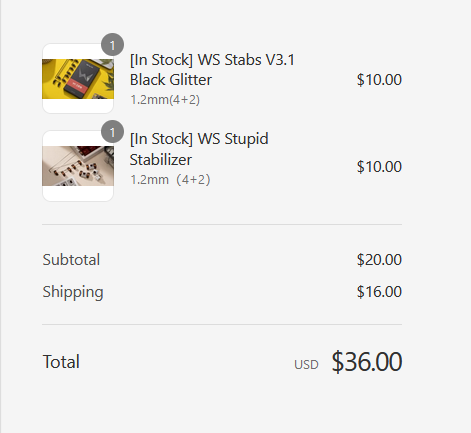The image size is (471, 433).
Task: Select the WS Stabs V3.1 Black Glitter title
Action: pos(212,70)
